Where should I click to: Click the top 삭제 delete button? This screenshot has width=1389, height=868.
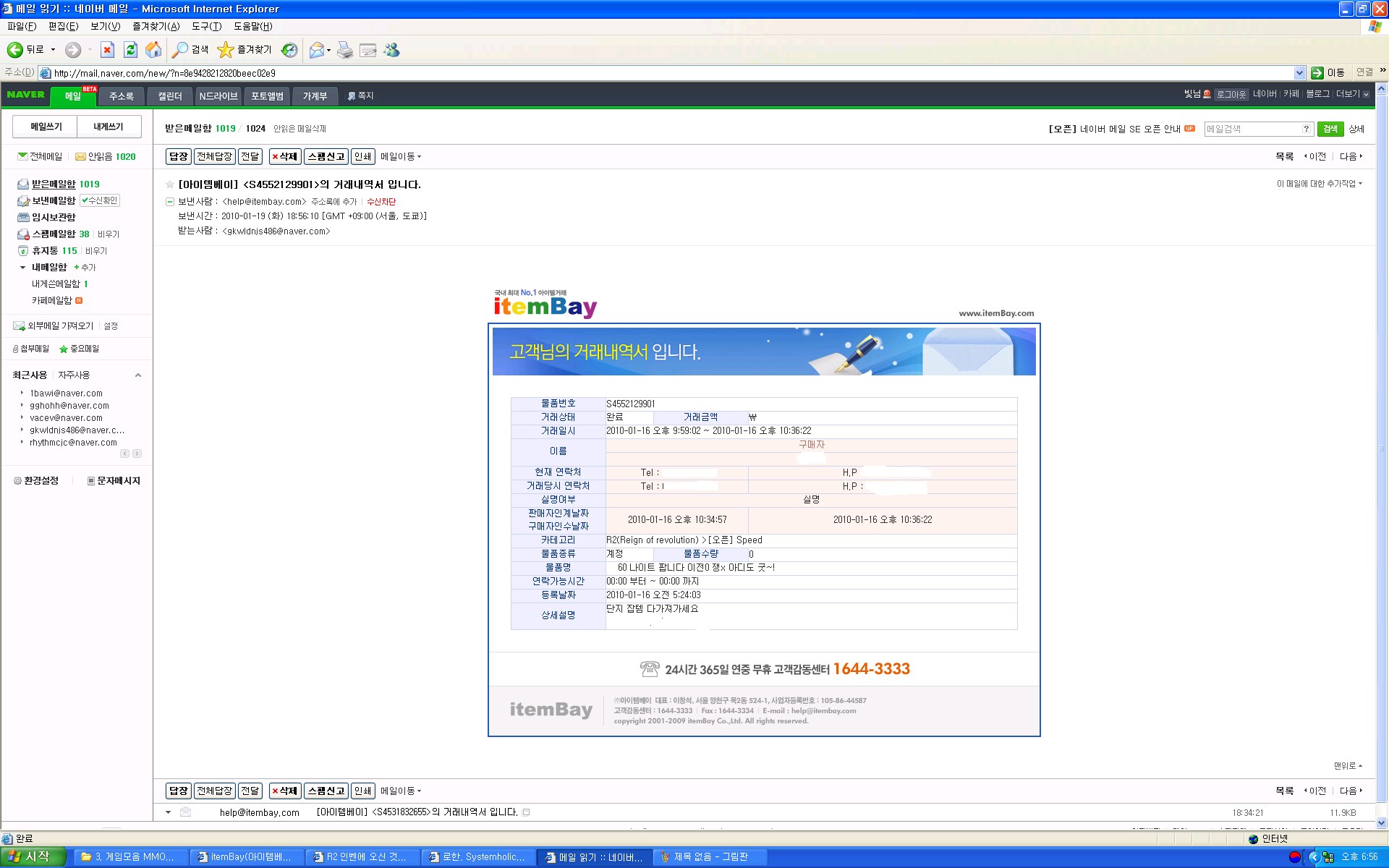pos(285,156)
